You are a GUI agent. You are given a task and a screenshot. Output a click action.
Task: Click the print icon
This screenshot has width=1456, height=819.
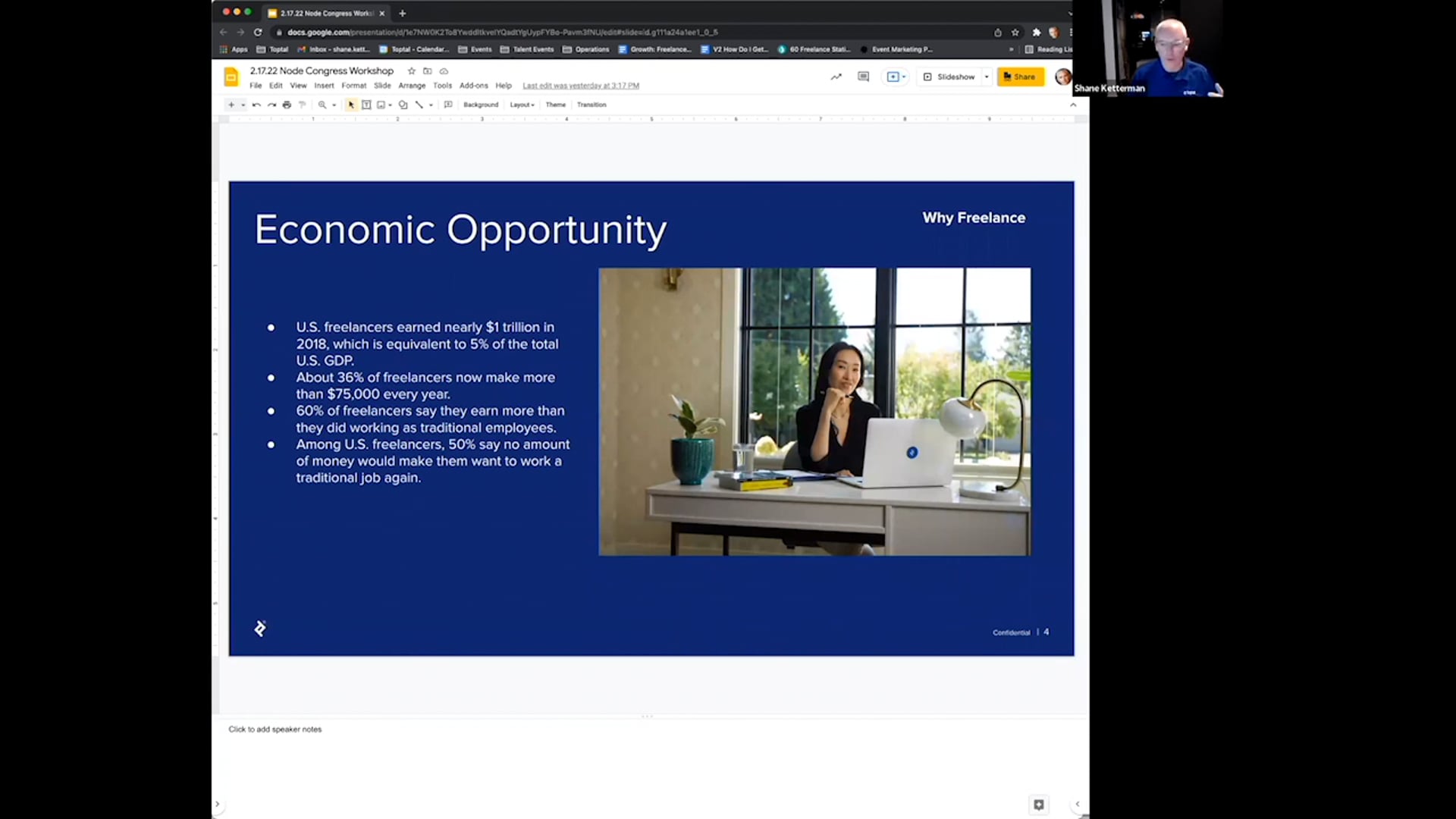[x=287, y=105]
